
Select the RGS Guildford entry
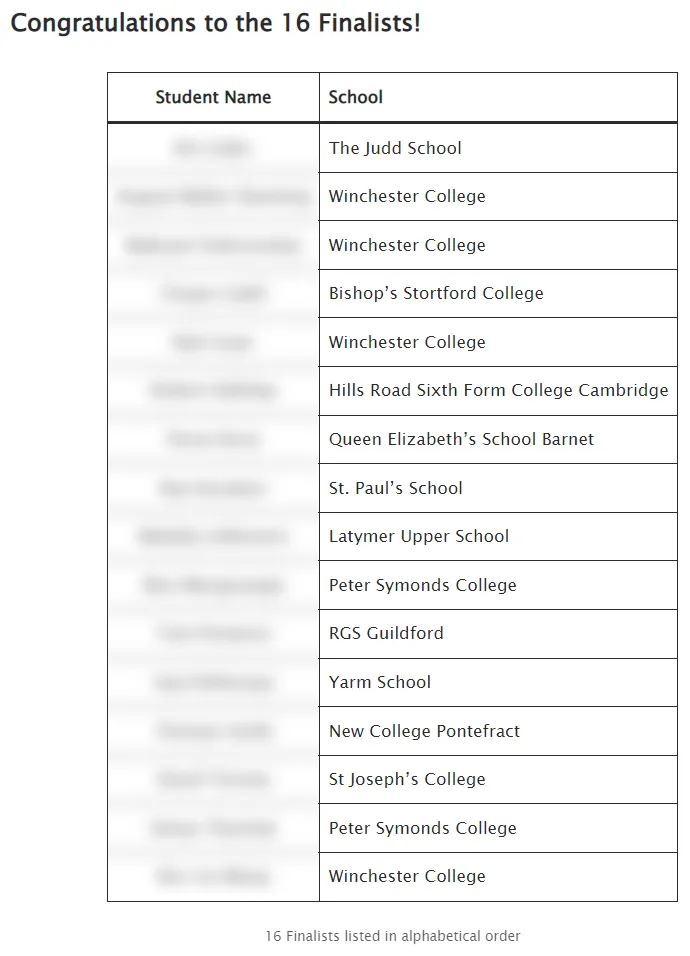coord(386,633)
